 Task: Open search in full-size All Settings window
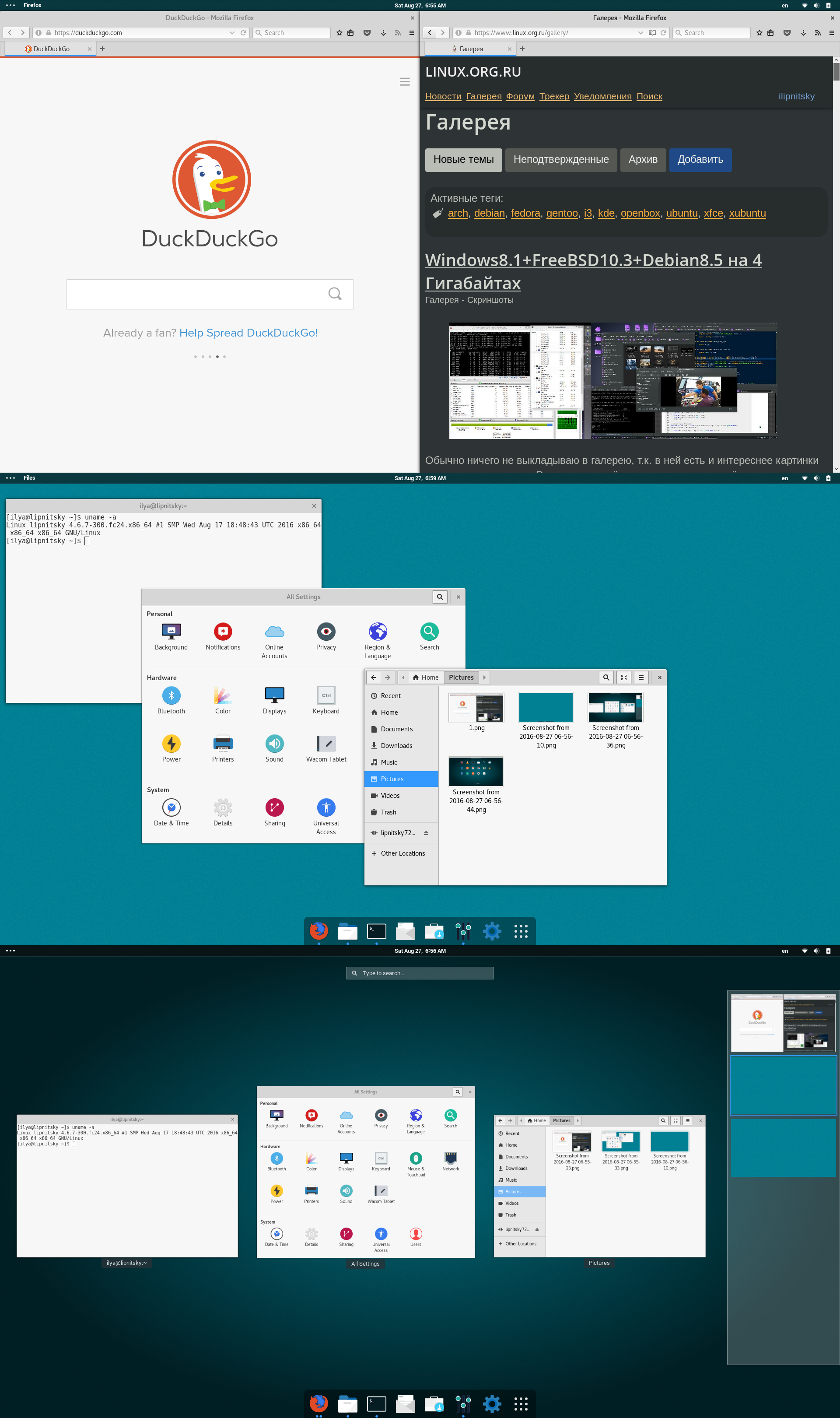click(440, 597)
